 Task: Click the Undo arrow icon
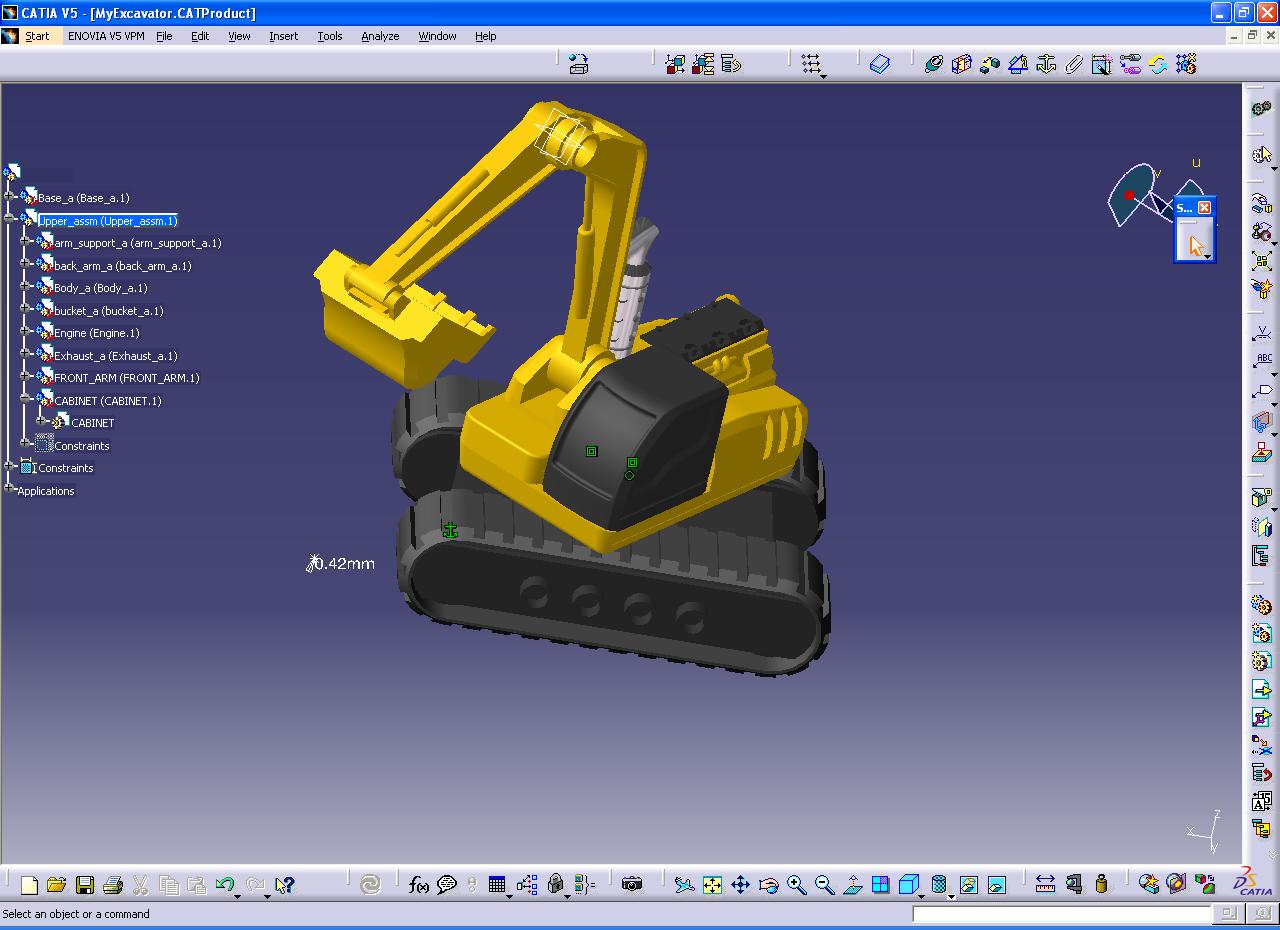(225, 884)
